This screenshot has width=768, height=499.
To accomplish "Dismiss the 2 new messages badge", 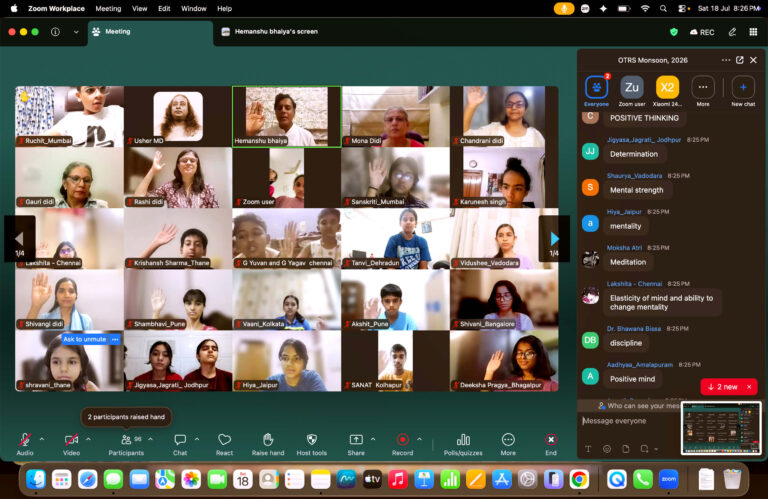I will pyautogui.click(x=749, y=387).
